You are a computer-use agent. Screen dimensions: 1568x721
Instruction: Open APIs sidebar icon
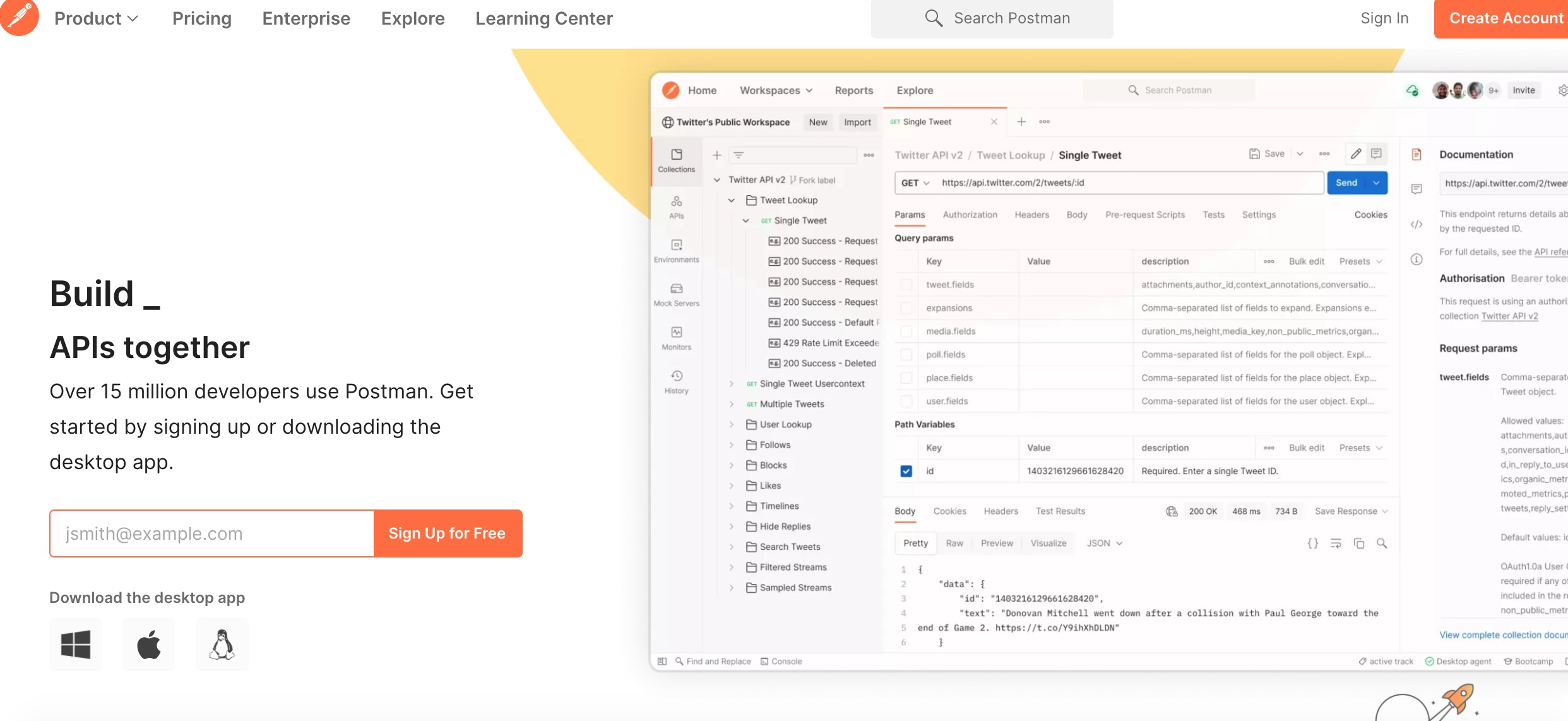(677, 207)
